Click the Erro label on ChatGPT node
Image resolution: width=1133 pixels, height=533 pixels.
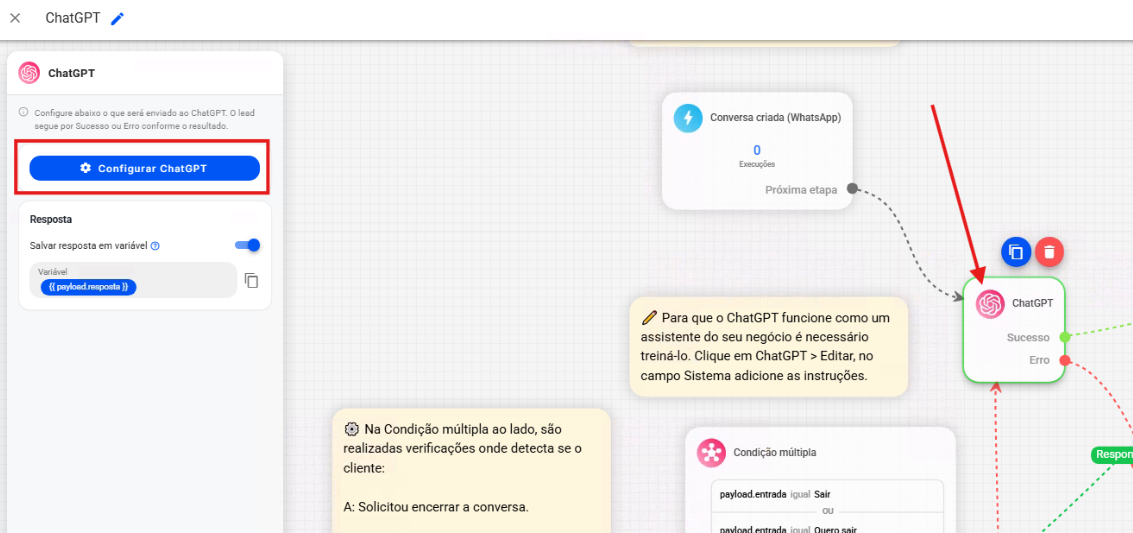tap(1039, 360)
